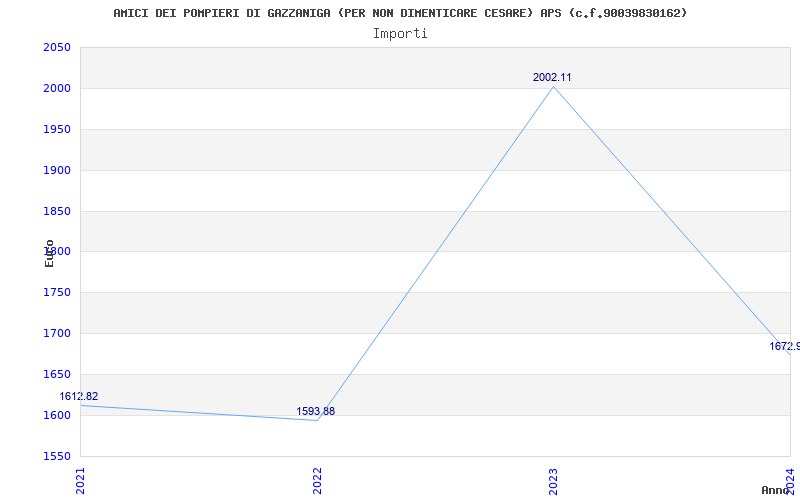Click the 1612.82 data point label
The height and width of the screenshot is (500, 800).
pyautogui.click(x=79, y=396)
